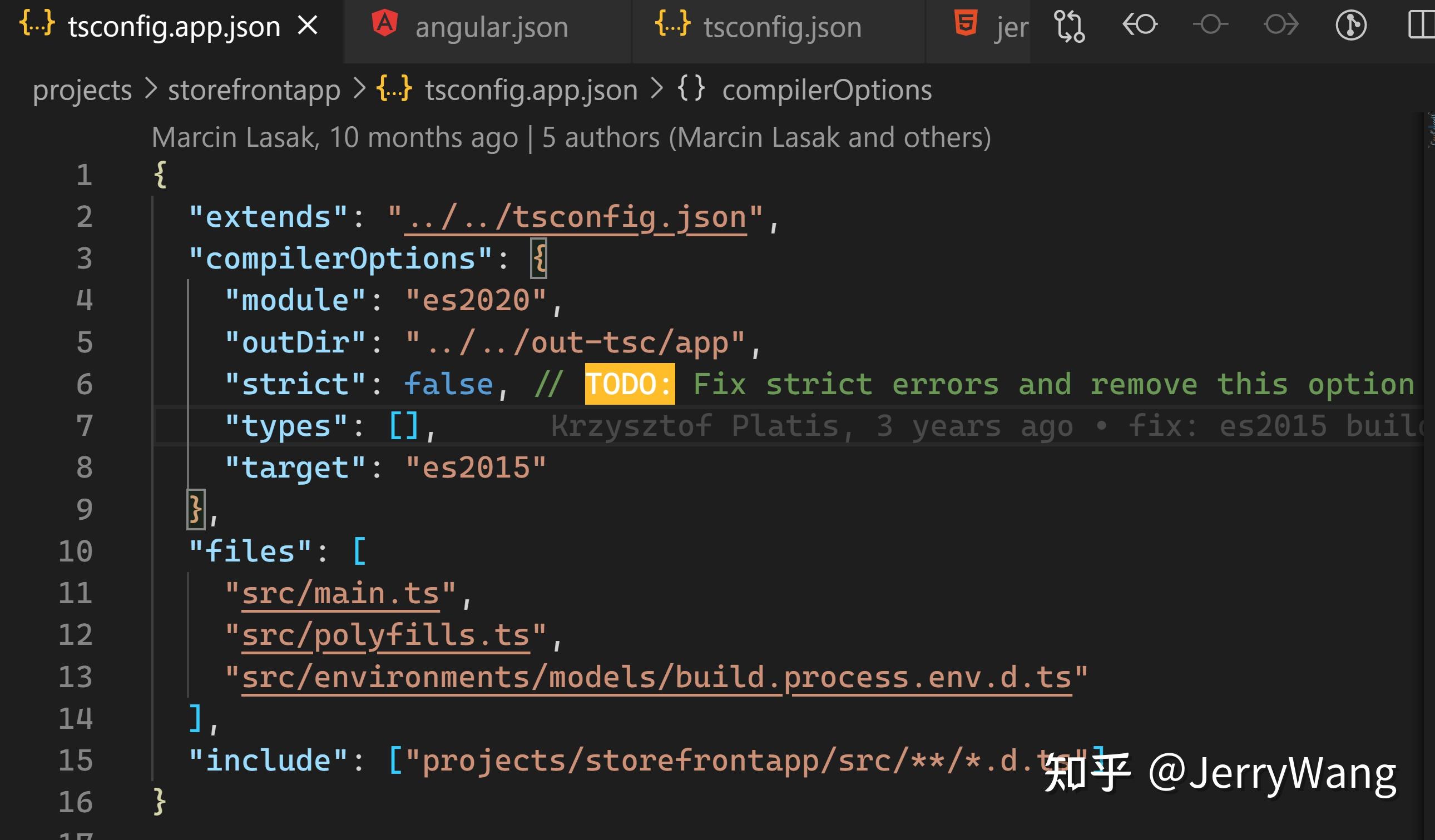Open the storefrontapp breadcrumb dropdown
This screenshot has height=840, width=1435.
click(255, 90)
